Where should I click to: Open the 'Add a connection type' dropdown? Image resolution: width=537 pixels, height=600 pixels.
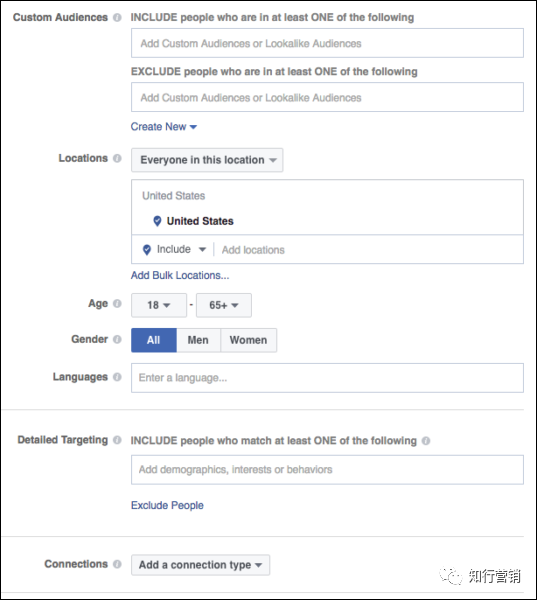(x=201, y=565)
